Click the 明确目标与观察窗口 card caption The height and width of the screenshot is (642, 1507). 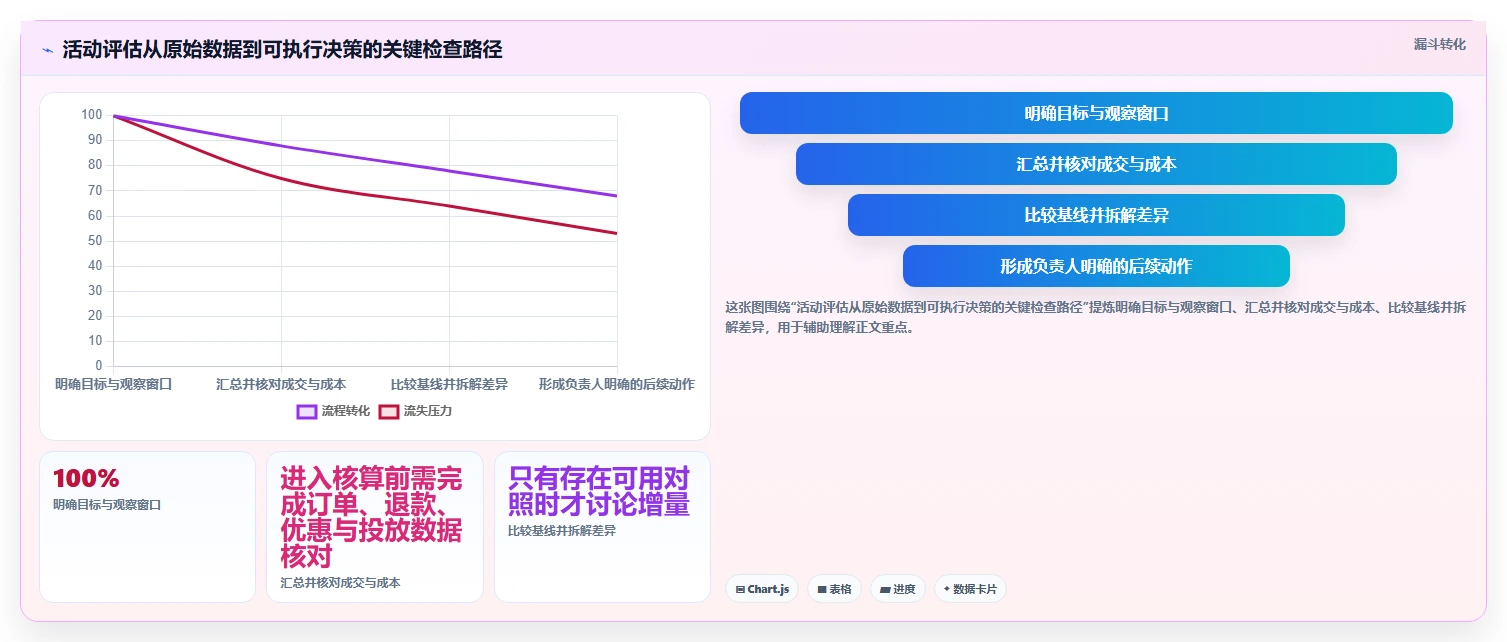pyautogui.click(x=107, y=505)
